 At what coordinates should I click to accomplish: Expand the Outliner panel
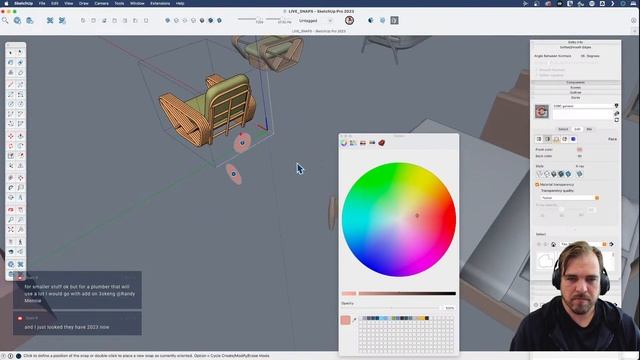[576, 93]
